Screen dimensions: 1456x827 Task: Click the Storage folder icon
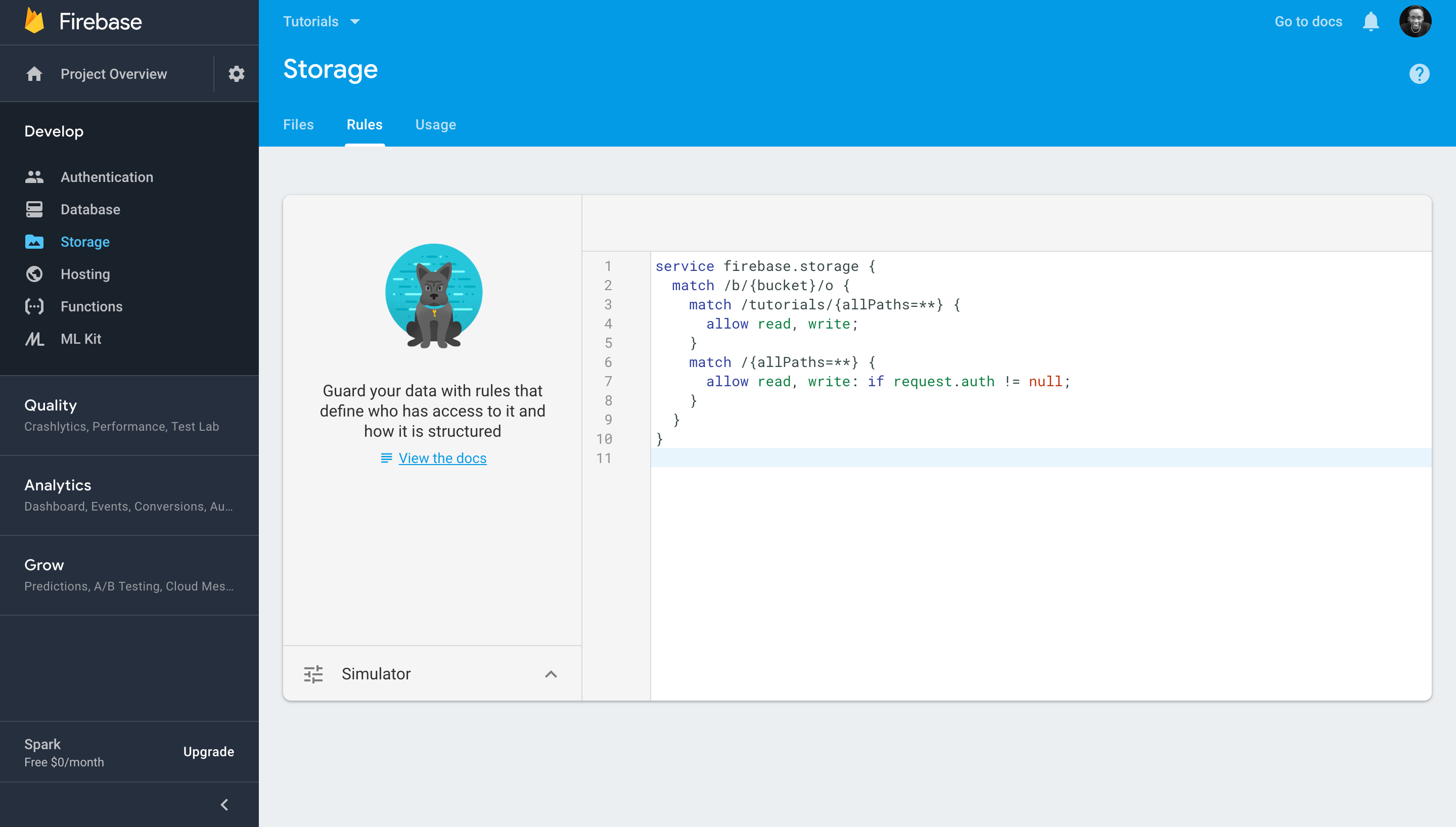coord(34,242)
